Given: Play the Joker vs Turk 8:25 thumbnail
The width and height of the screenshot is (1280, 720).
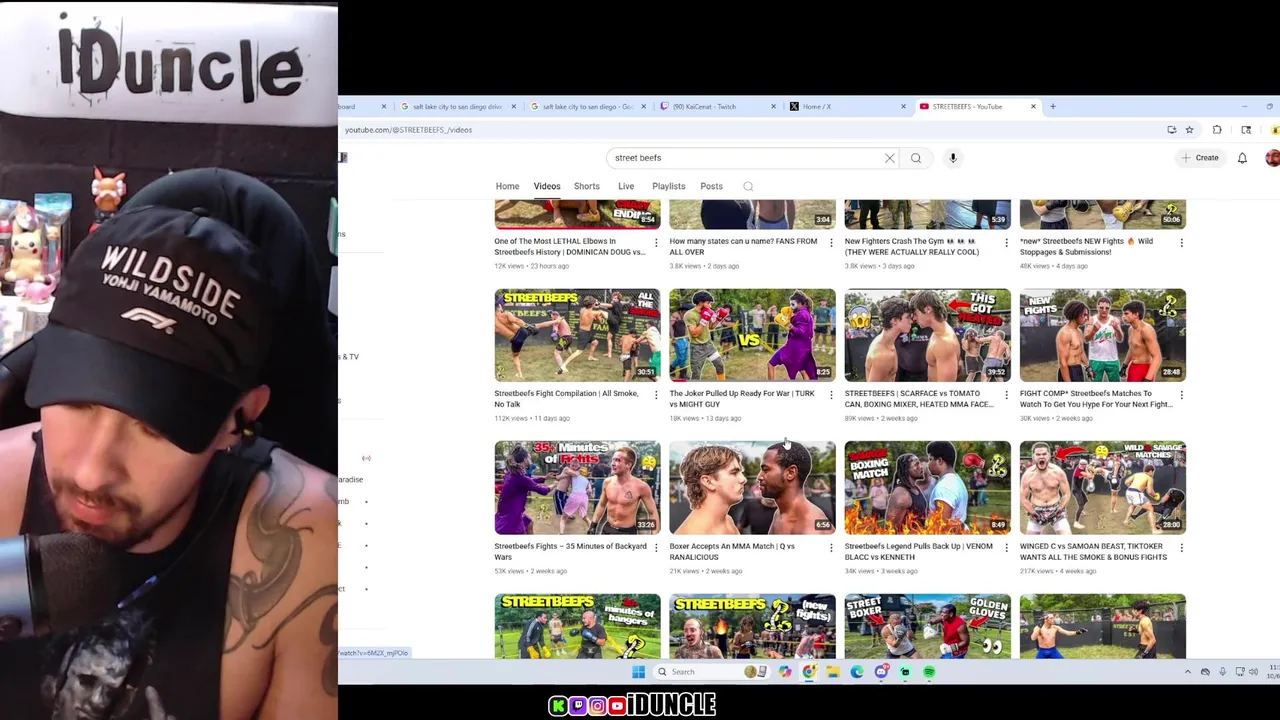Looking at the screenshot, I should 752,335.
